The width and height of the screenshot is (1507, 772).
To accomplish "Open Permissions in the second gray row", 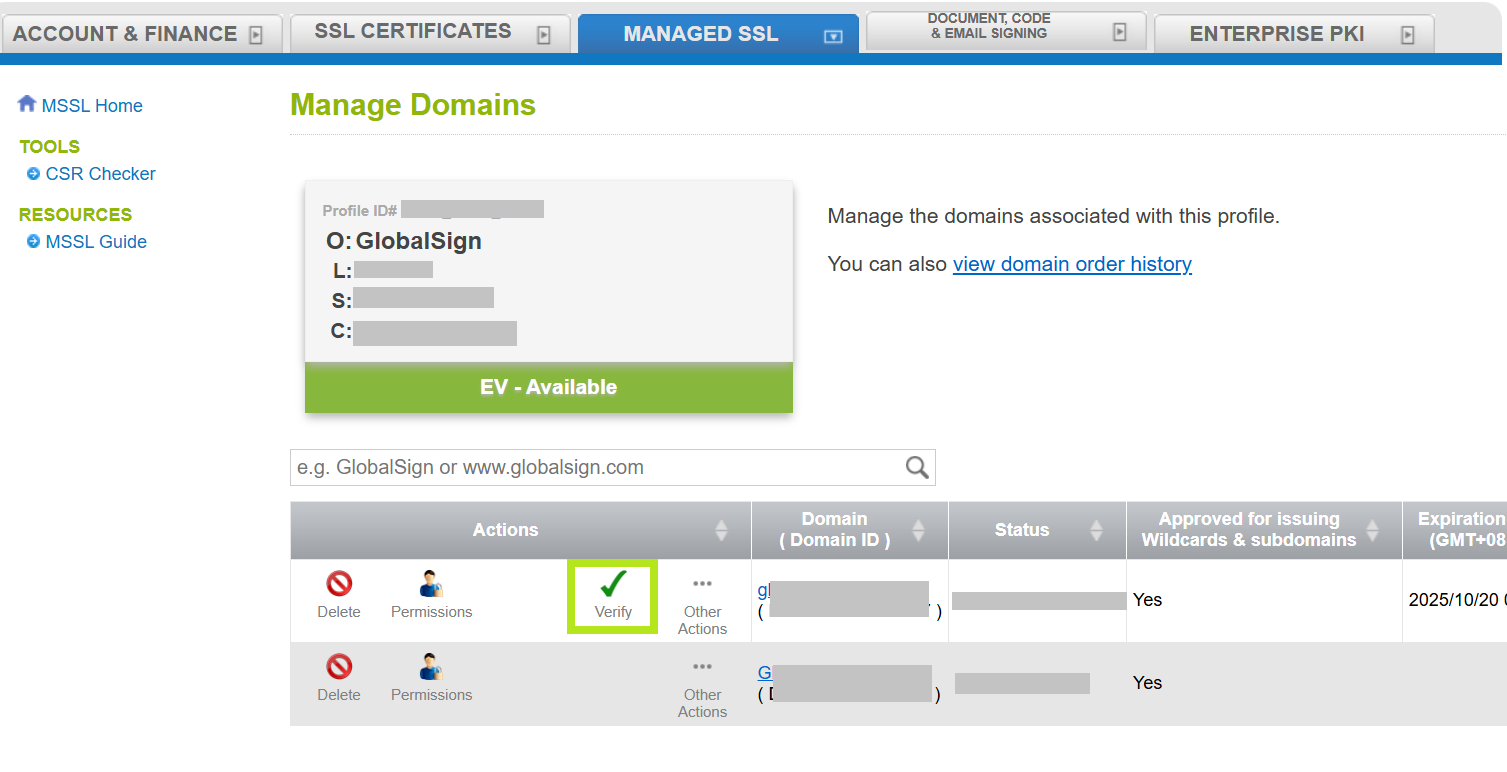I will 431,678.
